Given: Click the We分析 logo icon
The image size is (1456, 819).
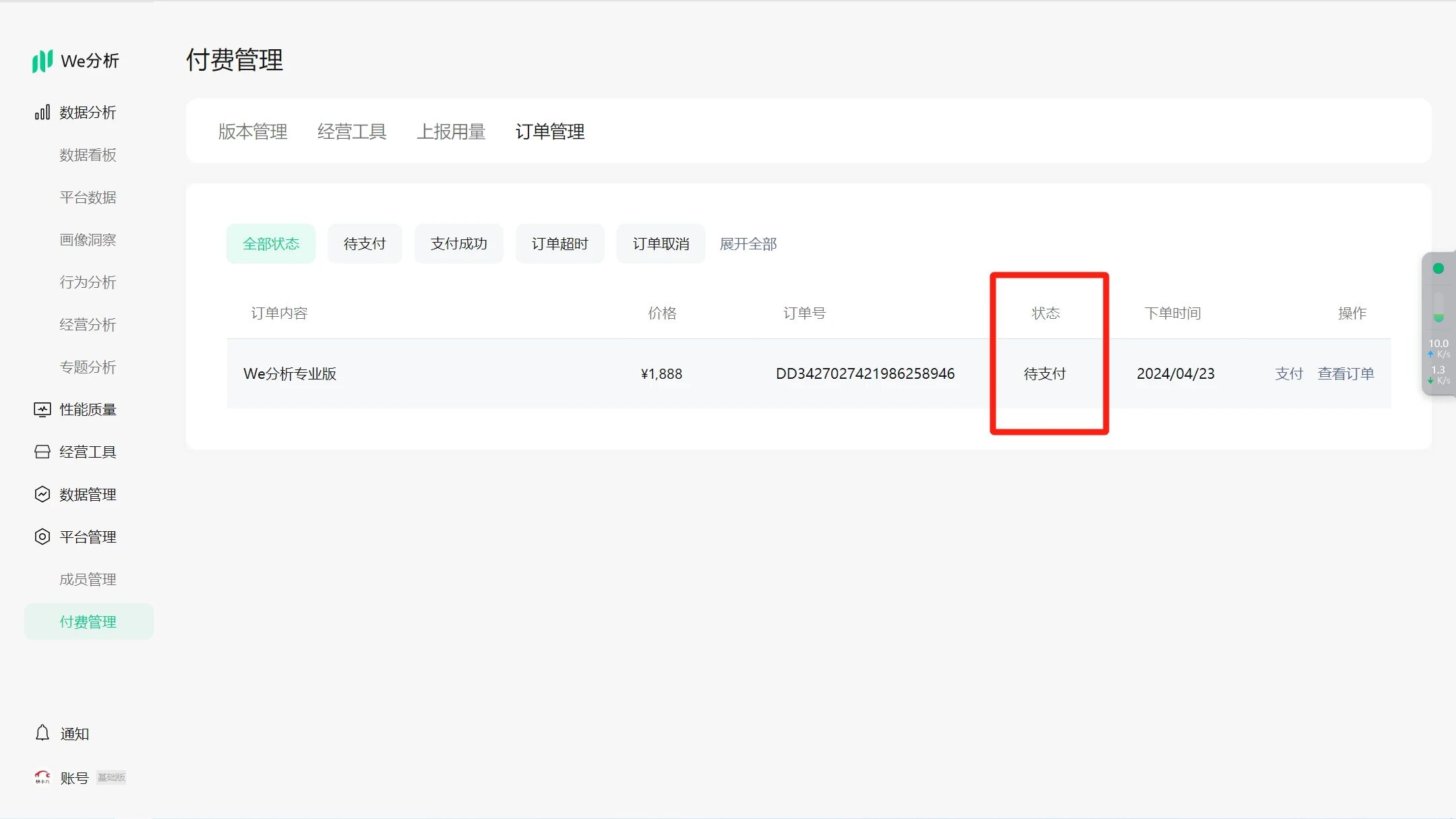Looking at the screenshot, I should pyautogui.click(x=42, y=61).
